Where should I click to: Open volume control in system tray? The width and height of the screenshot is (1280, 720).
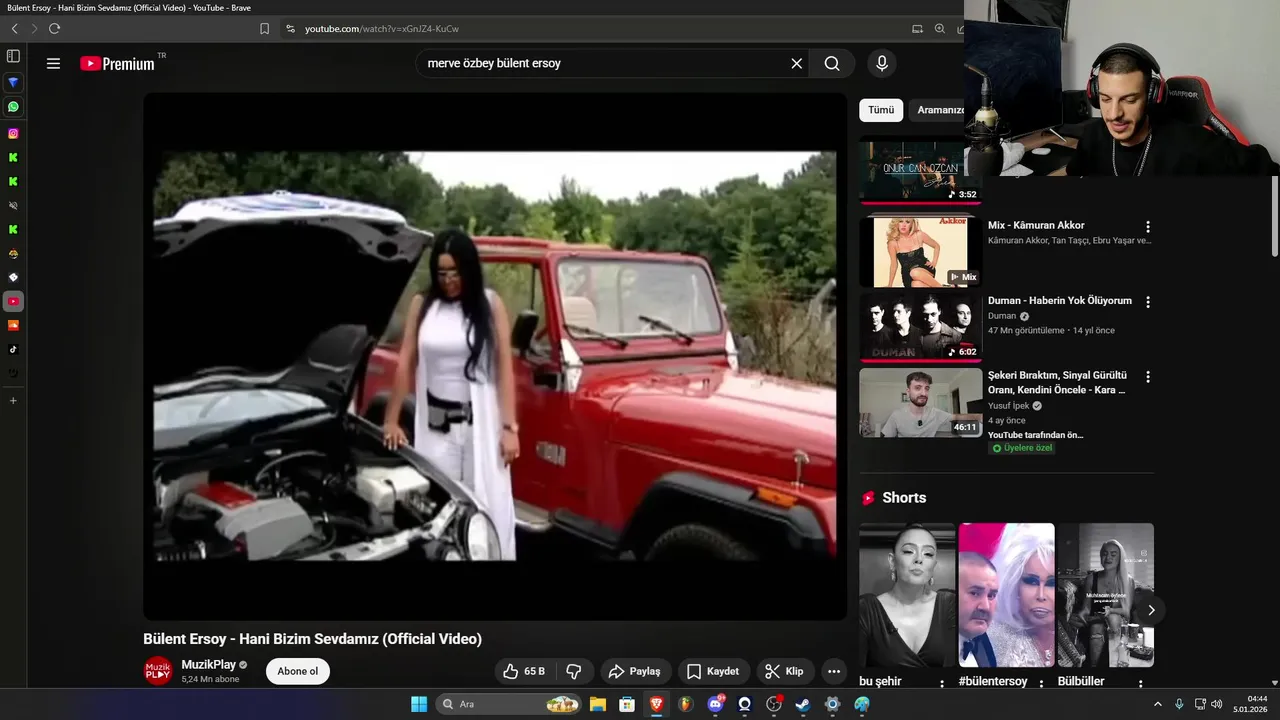point(1216,704)
